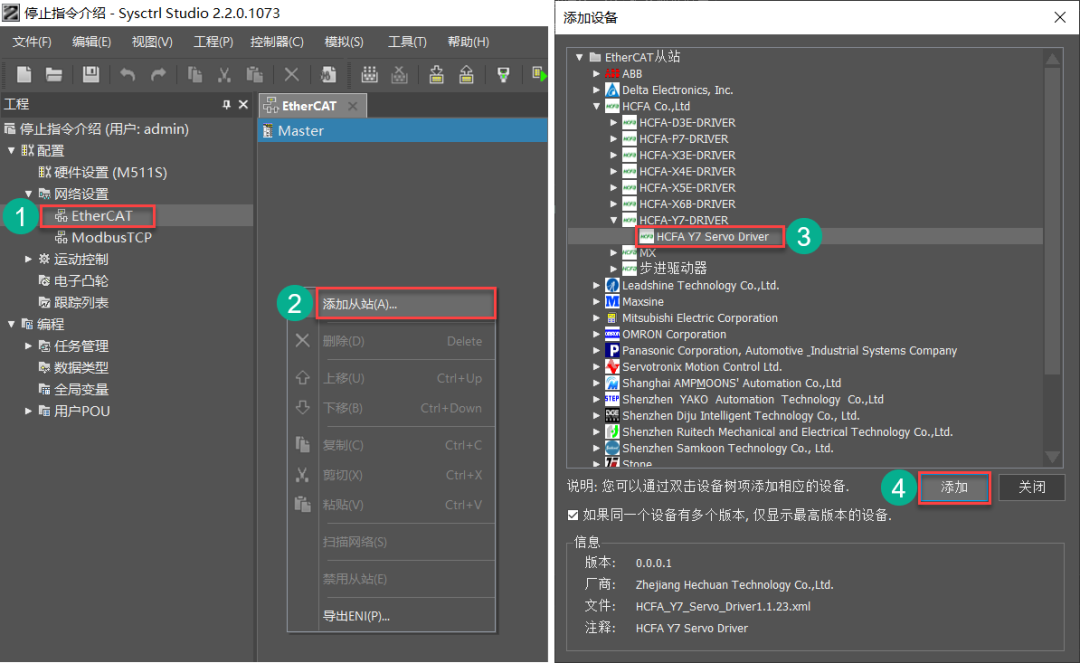The width and height of the screenshot is (1080, 663).
Task: Collapse the HCFA Co.,Ltd vendor node
Action: pos(596,106)
